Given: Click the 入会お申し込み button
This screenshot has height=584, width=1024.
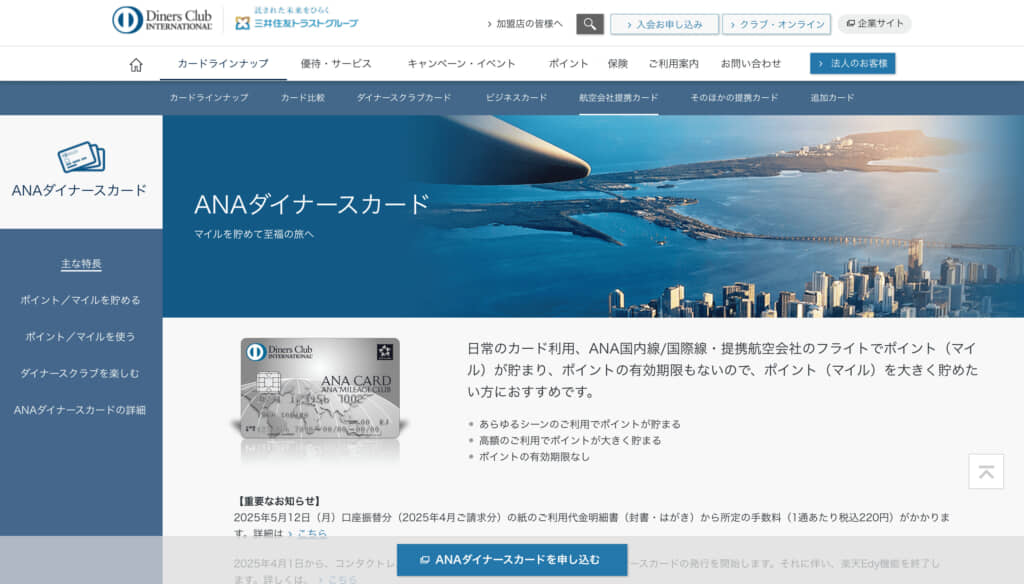Looking at the screenshot, I should [664, 24].
